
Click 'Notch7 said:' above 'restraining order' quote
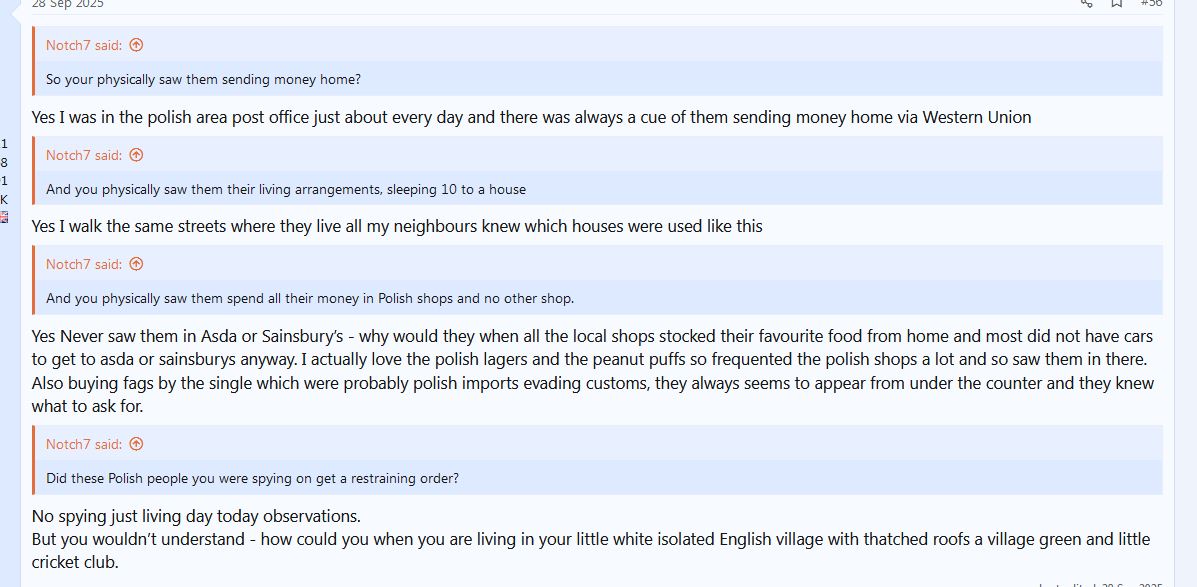[84, 444]
